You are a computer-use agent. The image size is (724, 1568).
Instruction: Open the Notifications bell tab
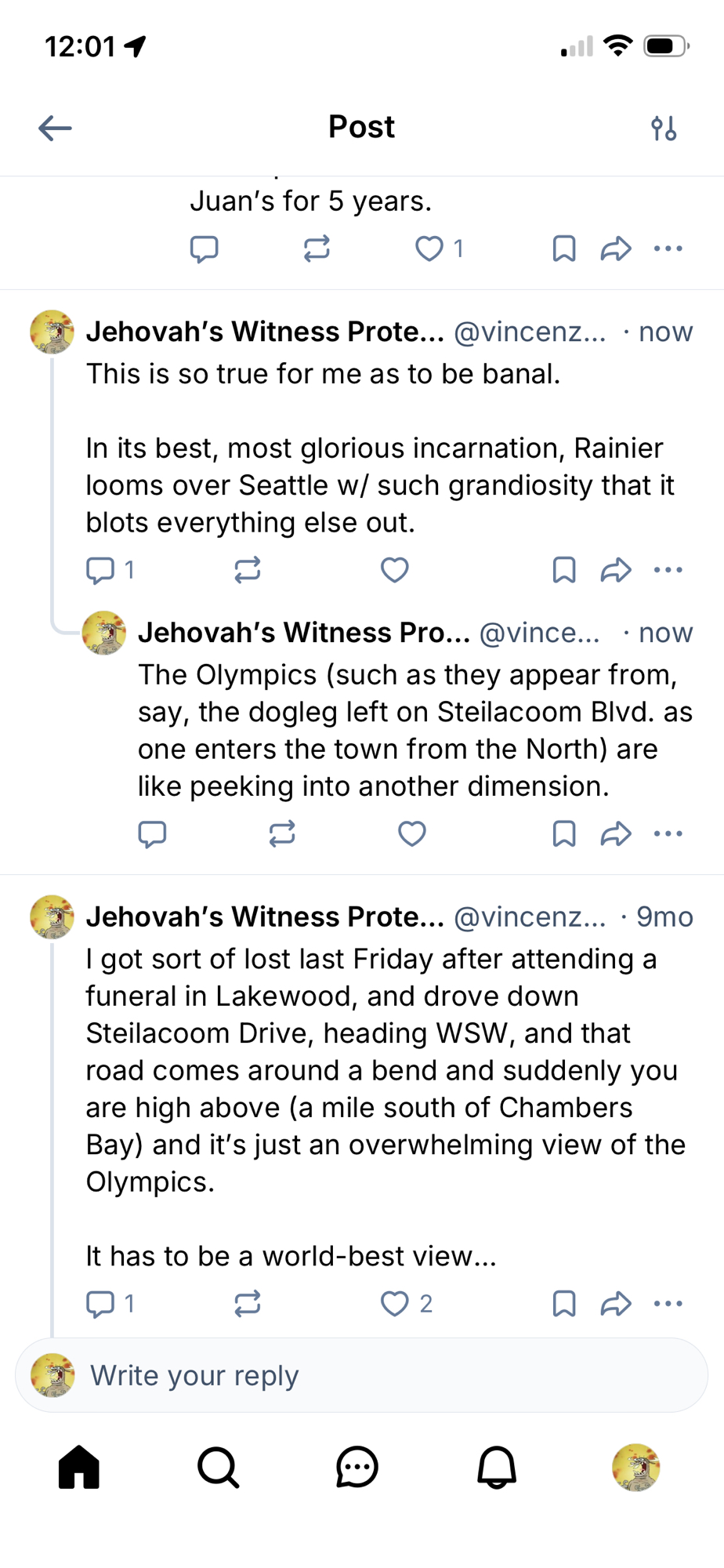click(x=497, y=1467)
